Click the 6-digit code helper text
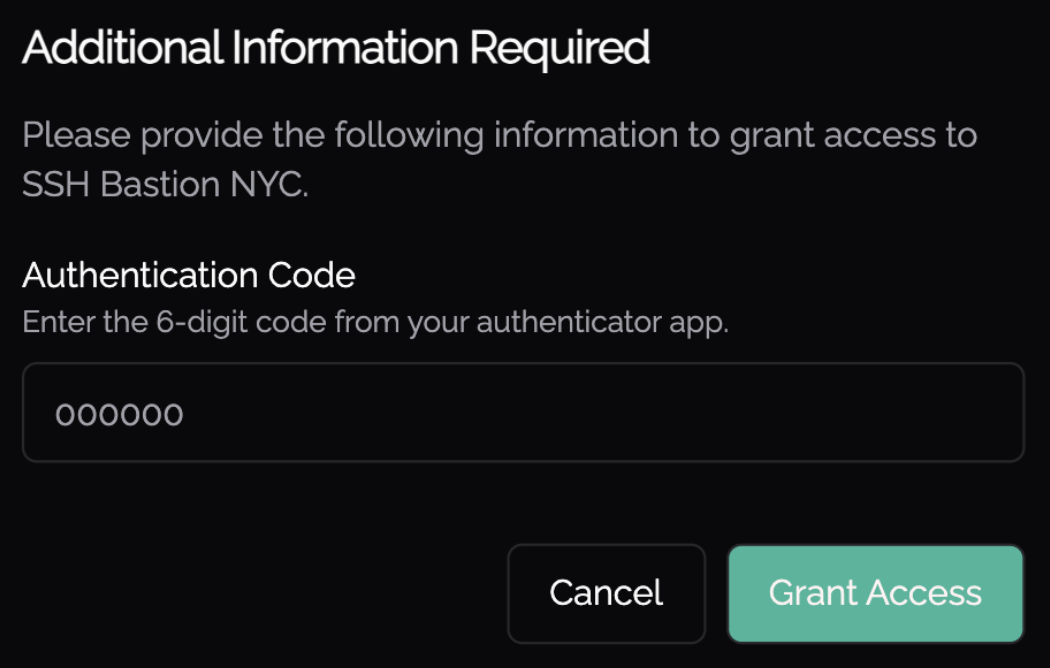The image size is (1050, 668). [x=375, y=324]
